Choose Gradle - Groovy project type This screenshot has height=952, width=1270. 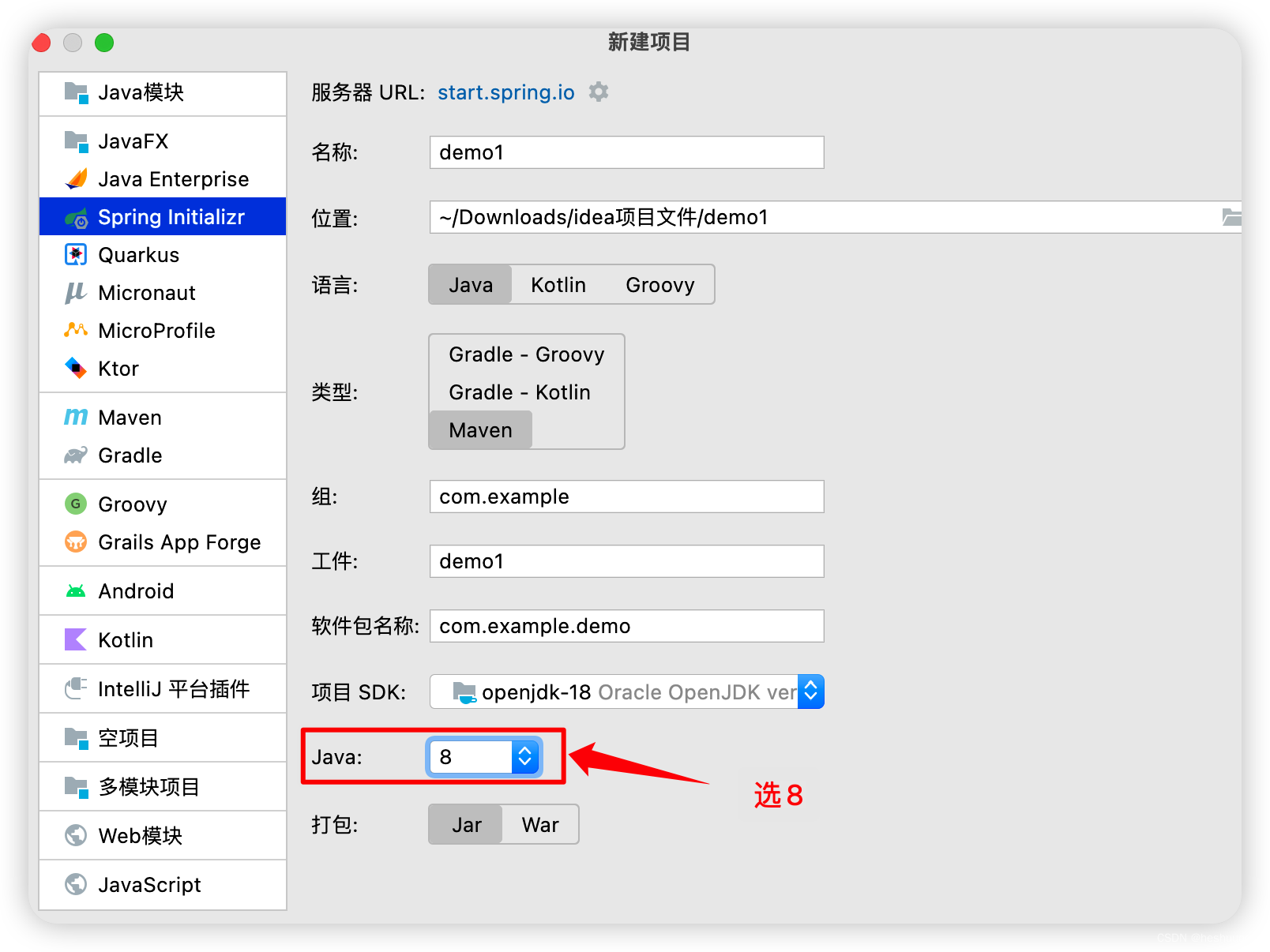click(x=527, y=354)
